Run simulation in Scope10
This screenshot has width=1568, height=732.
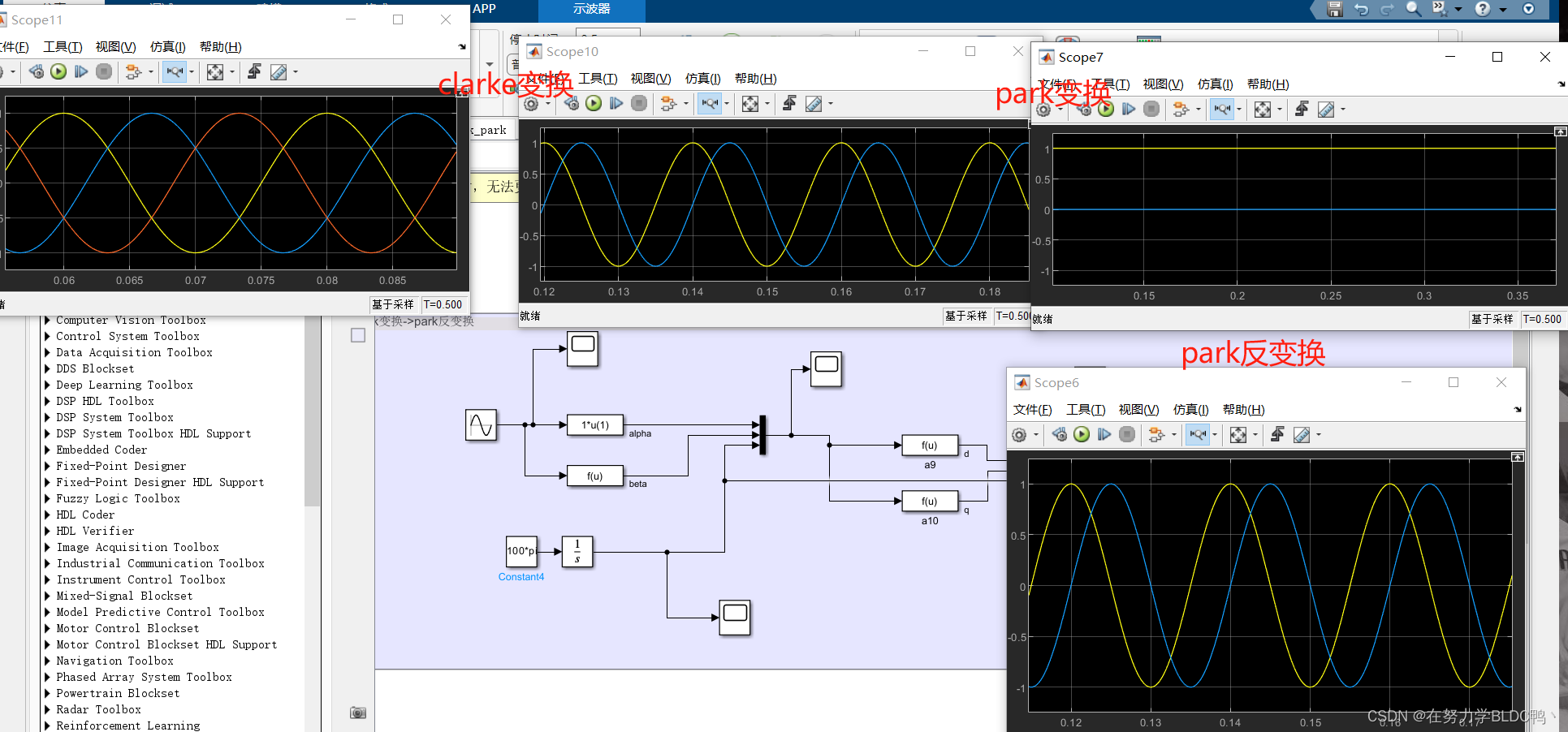click(x=594, y=103)
